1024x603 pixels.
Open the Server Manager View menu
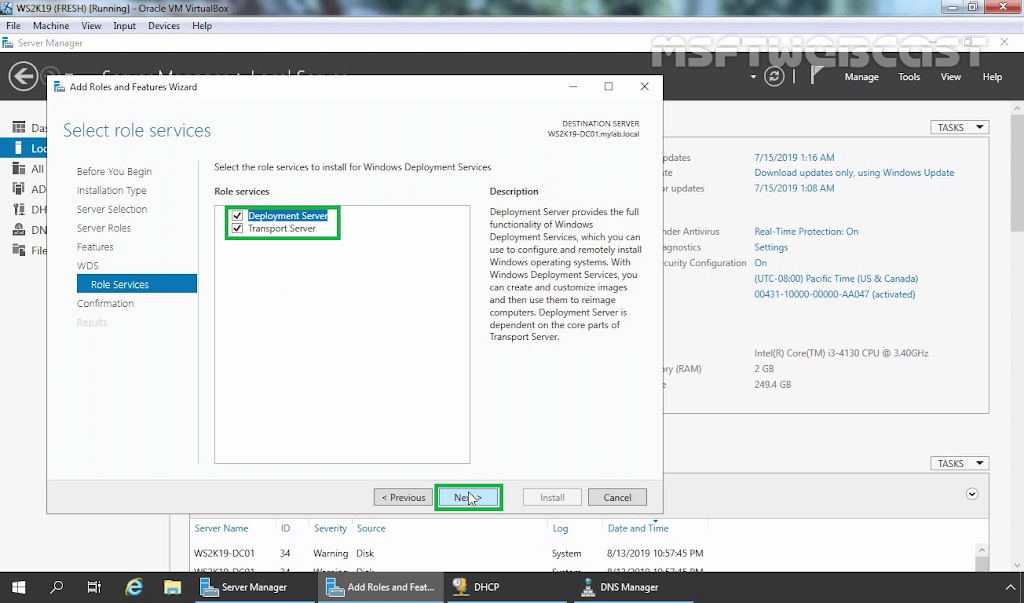click(951, 77)
